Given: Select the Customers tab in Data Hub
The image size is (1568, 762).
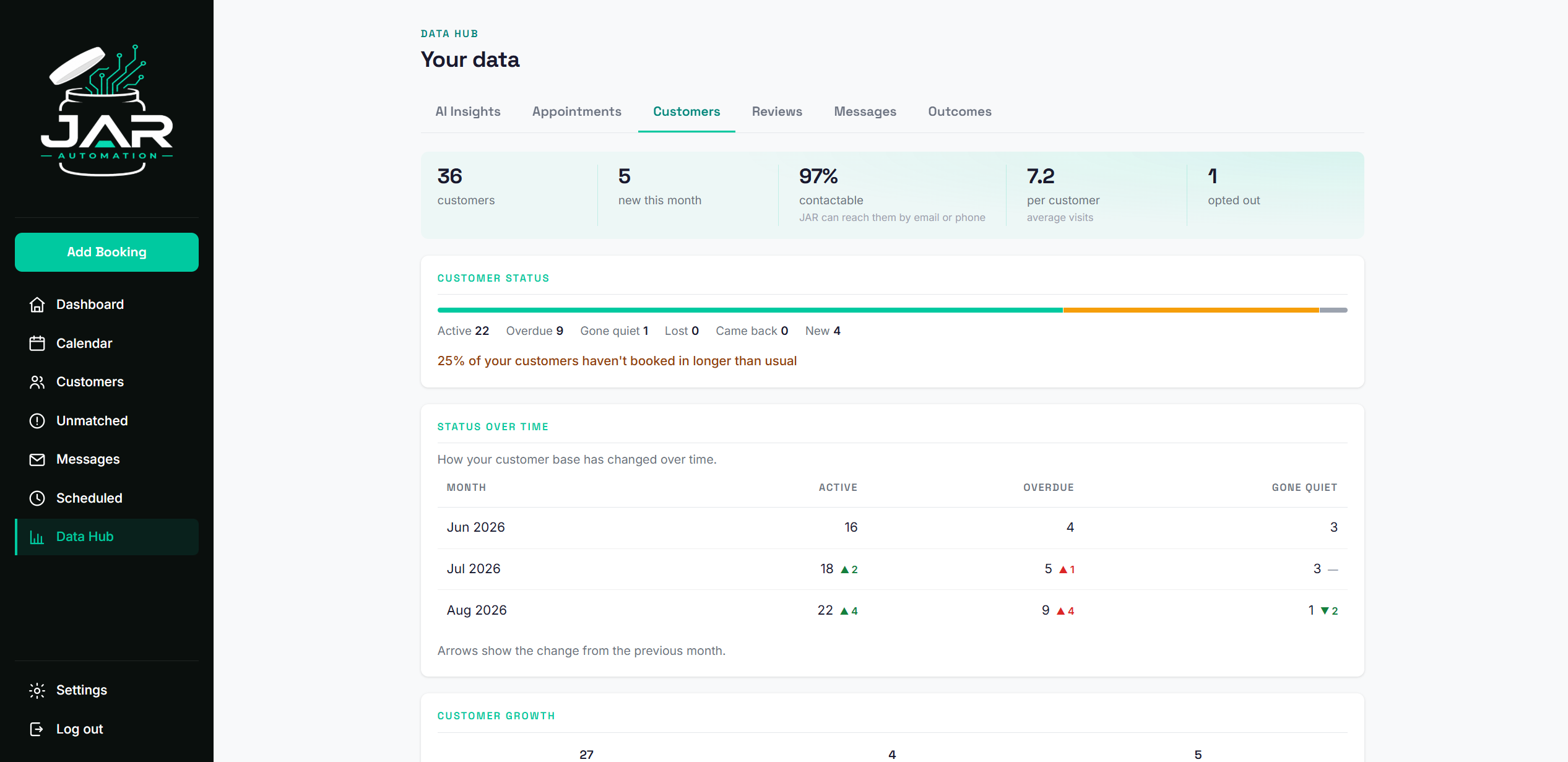Looking at the screenshot, I should 687,111.
